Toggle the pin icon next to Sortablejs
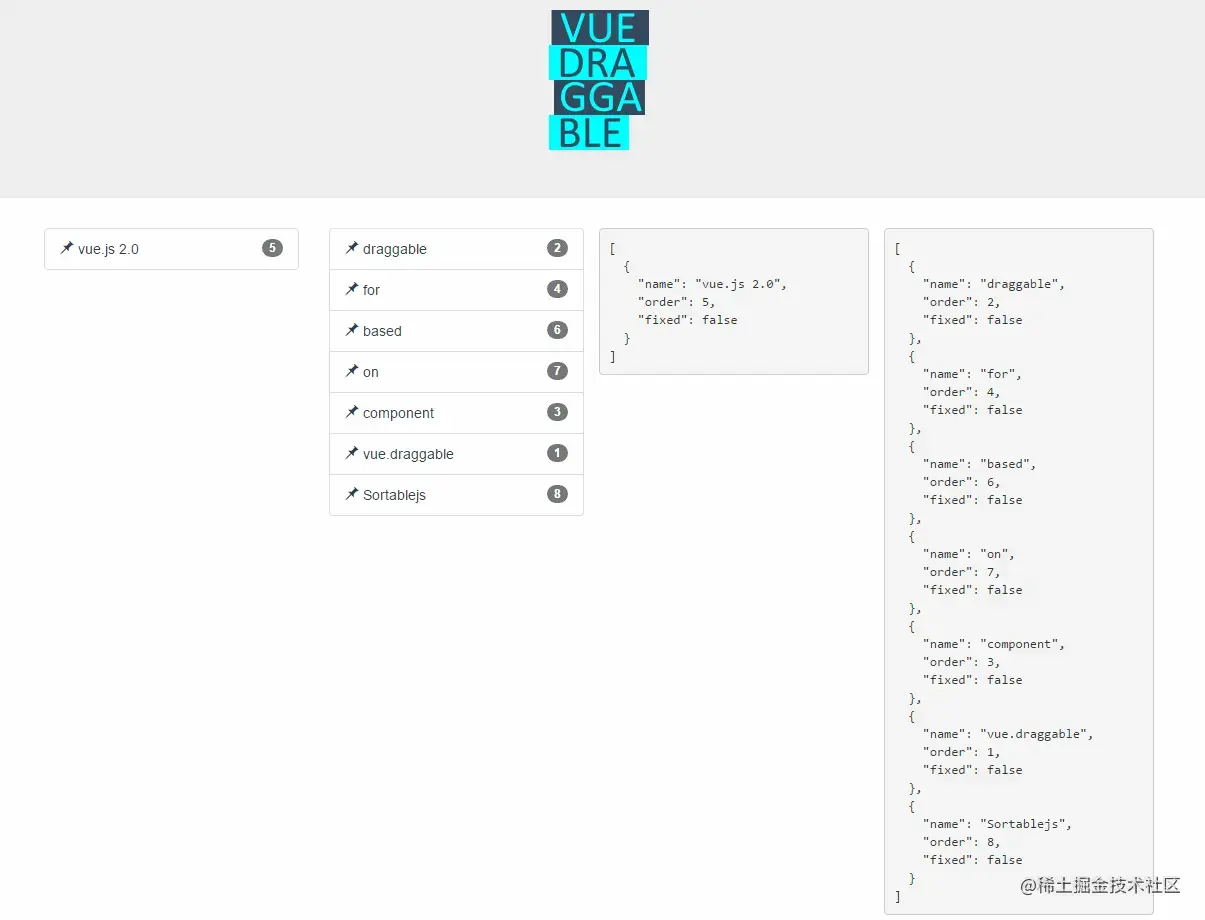 click(x=352, y=494)
